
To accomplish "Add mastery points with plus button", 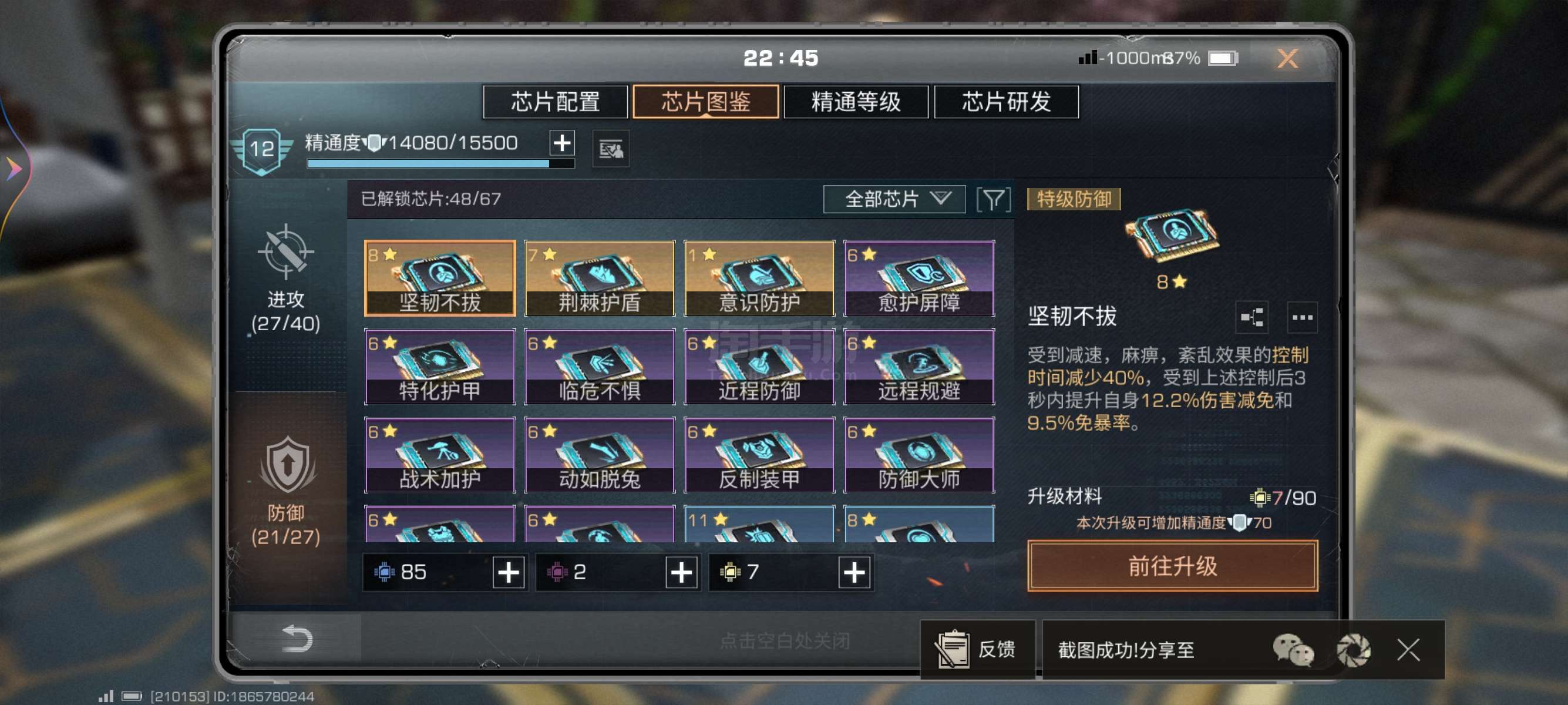I will point(562,143).
